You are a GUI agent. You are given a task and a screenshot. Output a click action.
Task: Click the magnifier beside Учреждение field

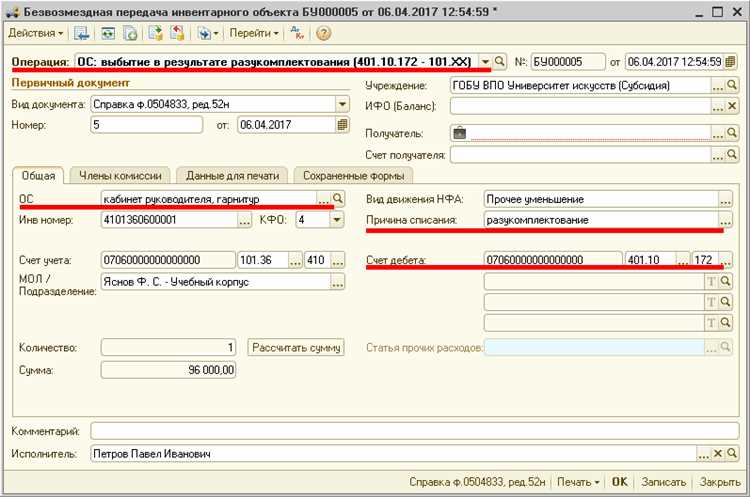(x=732, y=86)
